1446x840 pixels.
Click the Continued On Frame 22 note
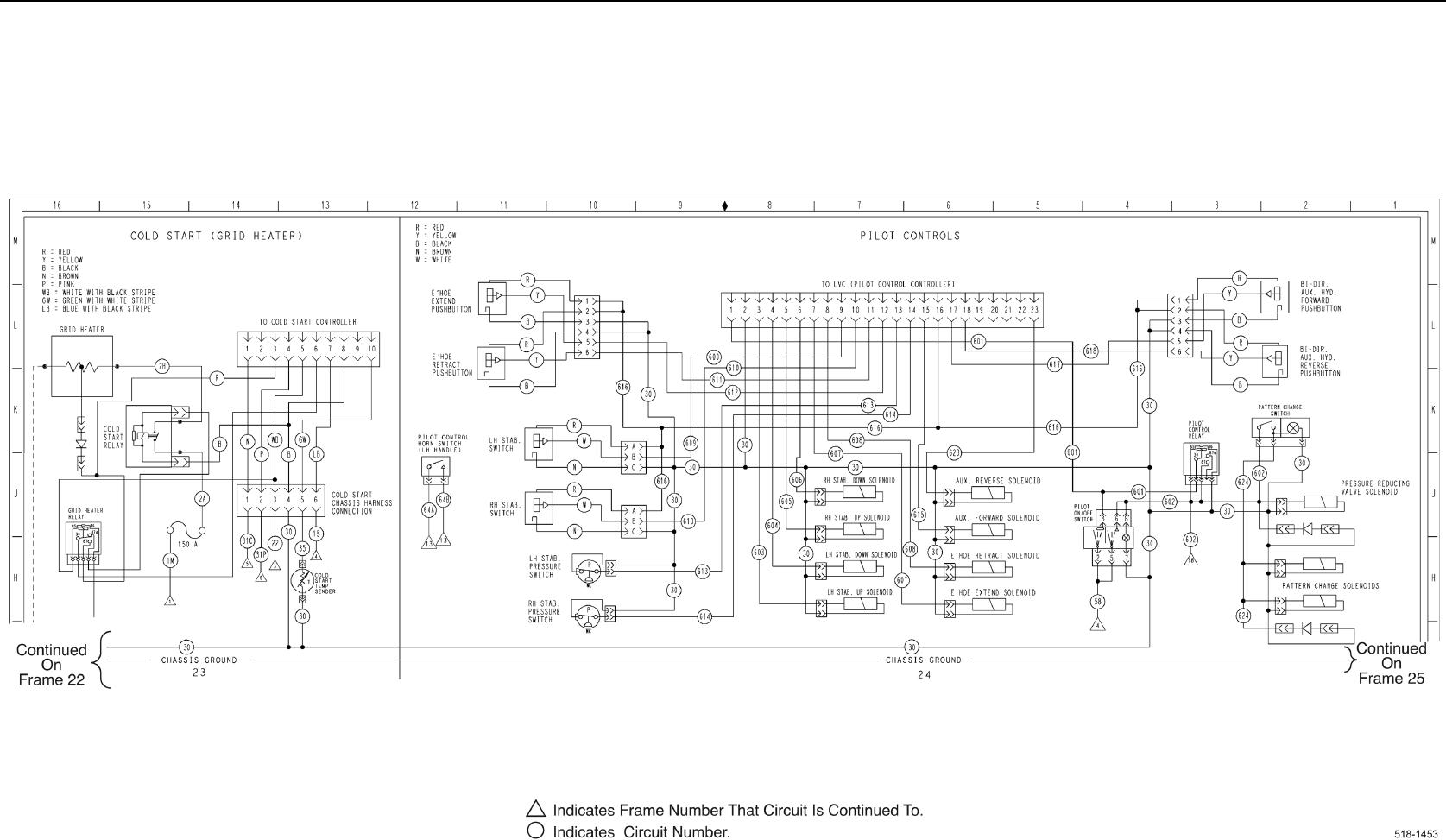[52, 665]
